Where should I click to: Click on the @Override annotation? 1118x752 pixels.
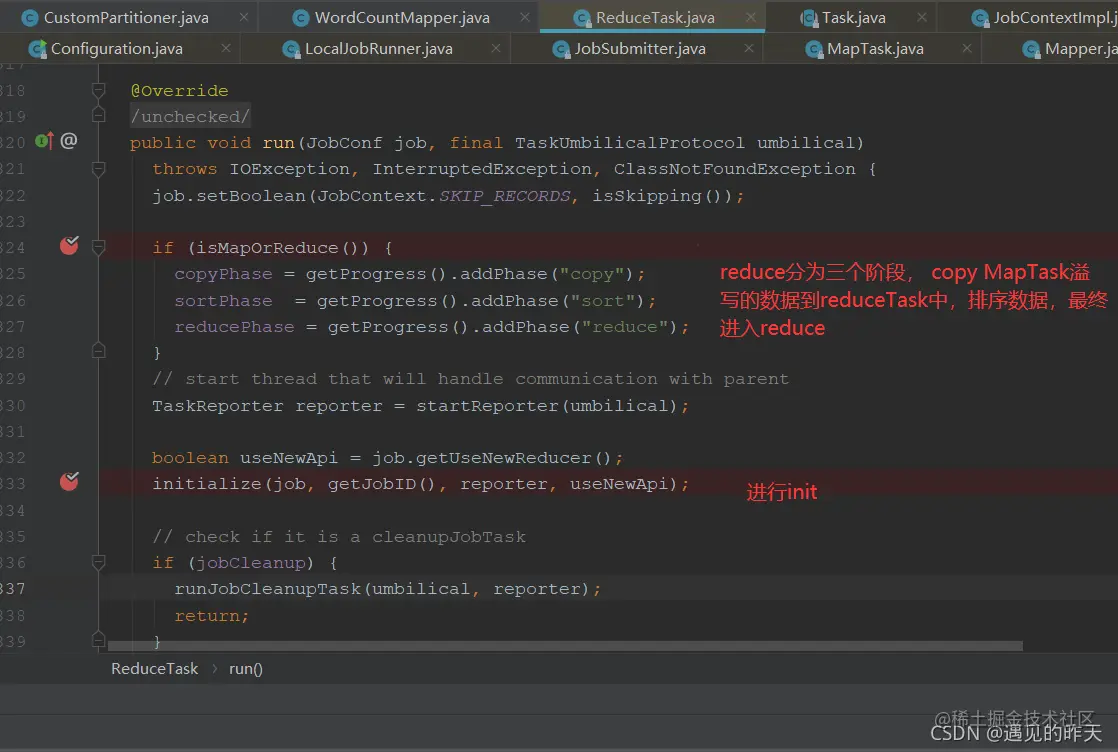(180, 91)
